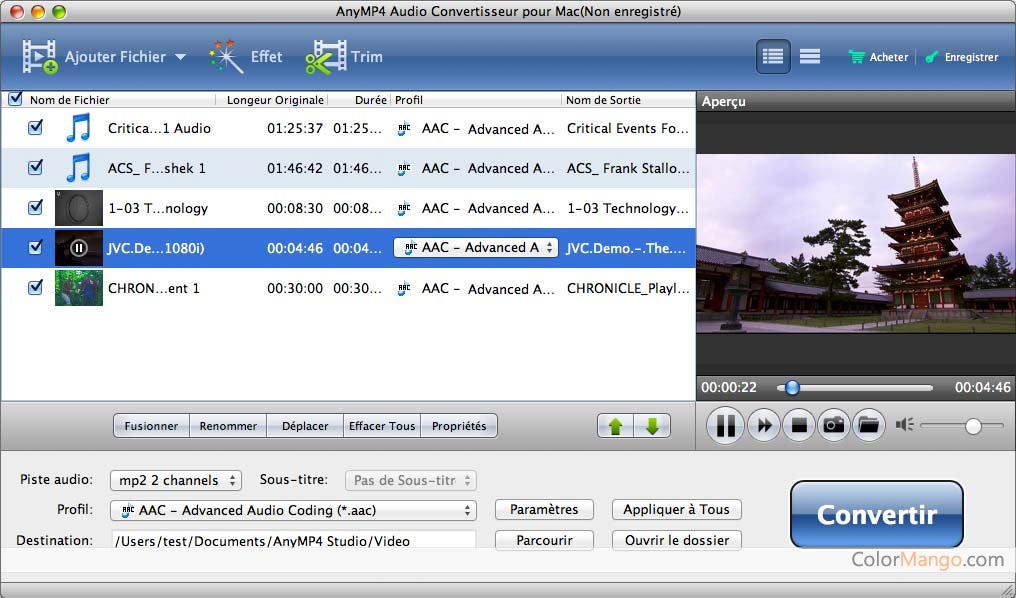The image size is (1016, 598).
Task: Click output name JVC.Demo.-.The....
Action: [626, 248]
